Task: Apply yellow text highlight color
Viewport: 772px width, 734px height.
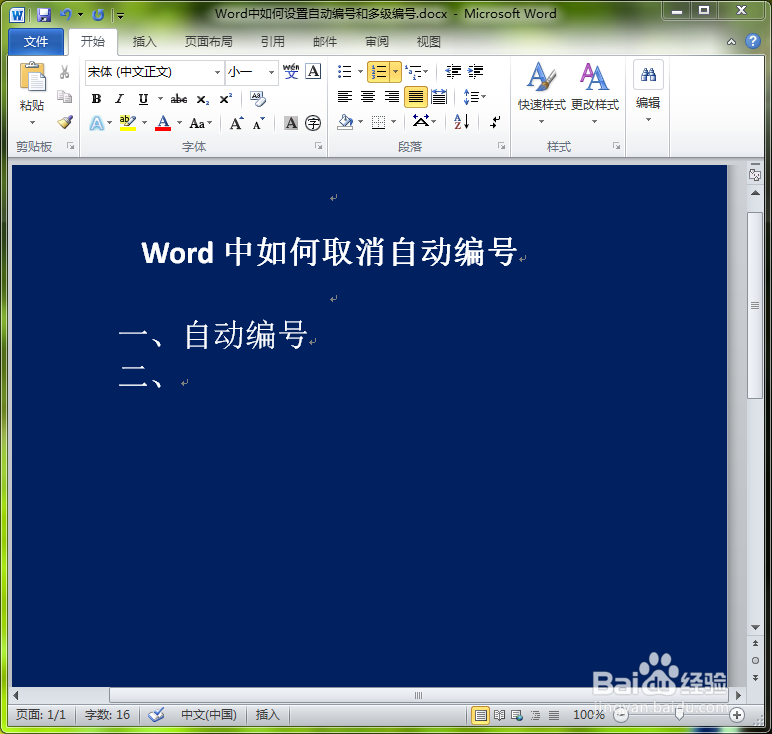Action: click(128, 123)
